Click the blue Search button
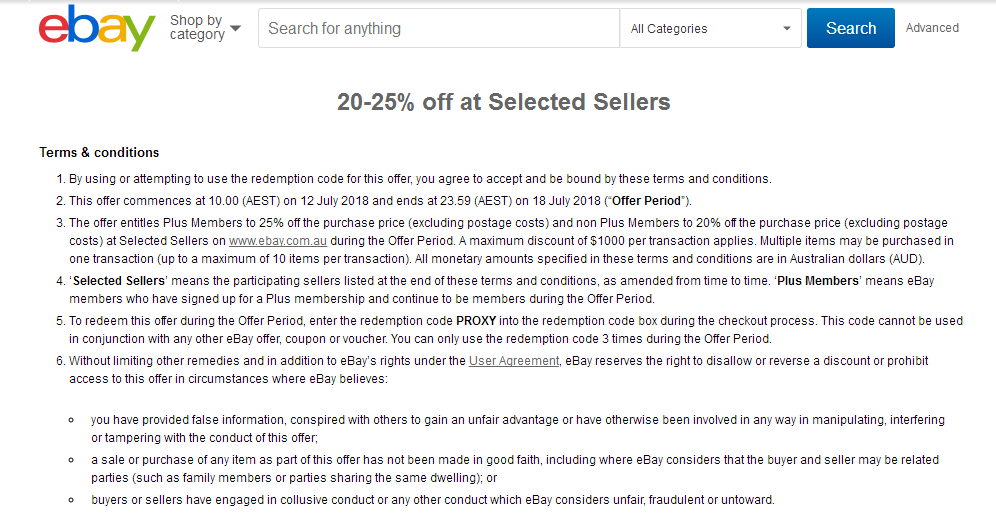 851,28
